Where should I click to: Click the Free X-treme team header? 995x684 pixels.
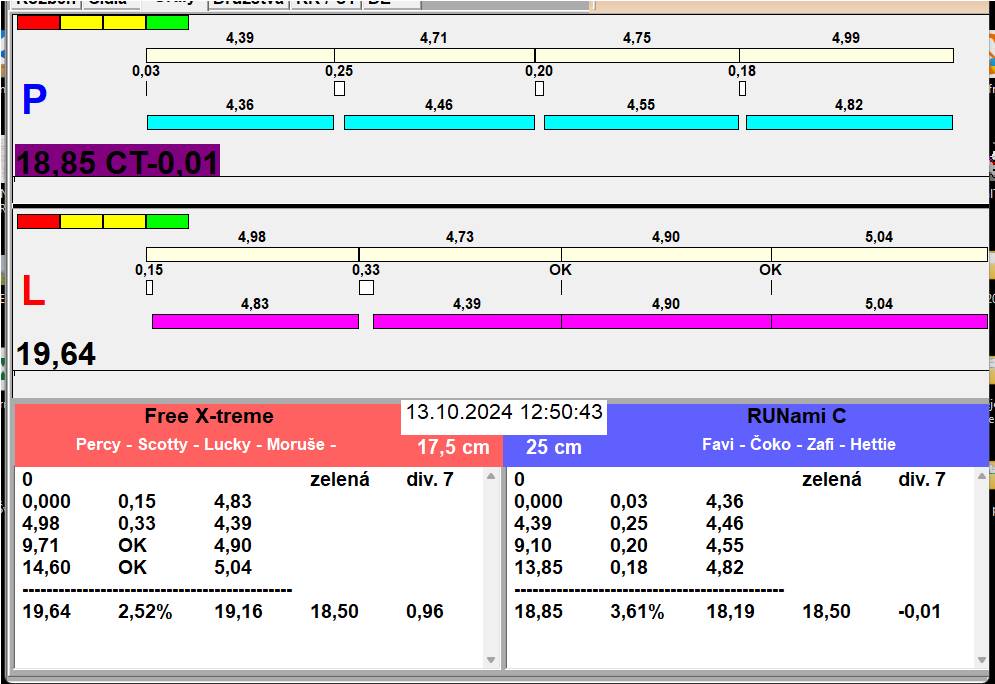[x=208, y=417]
